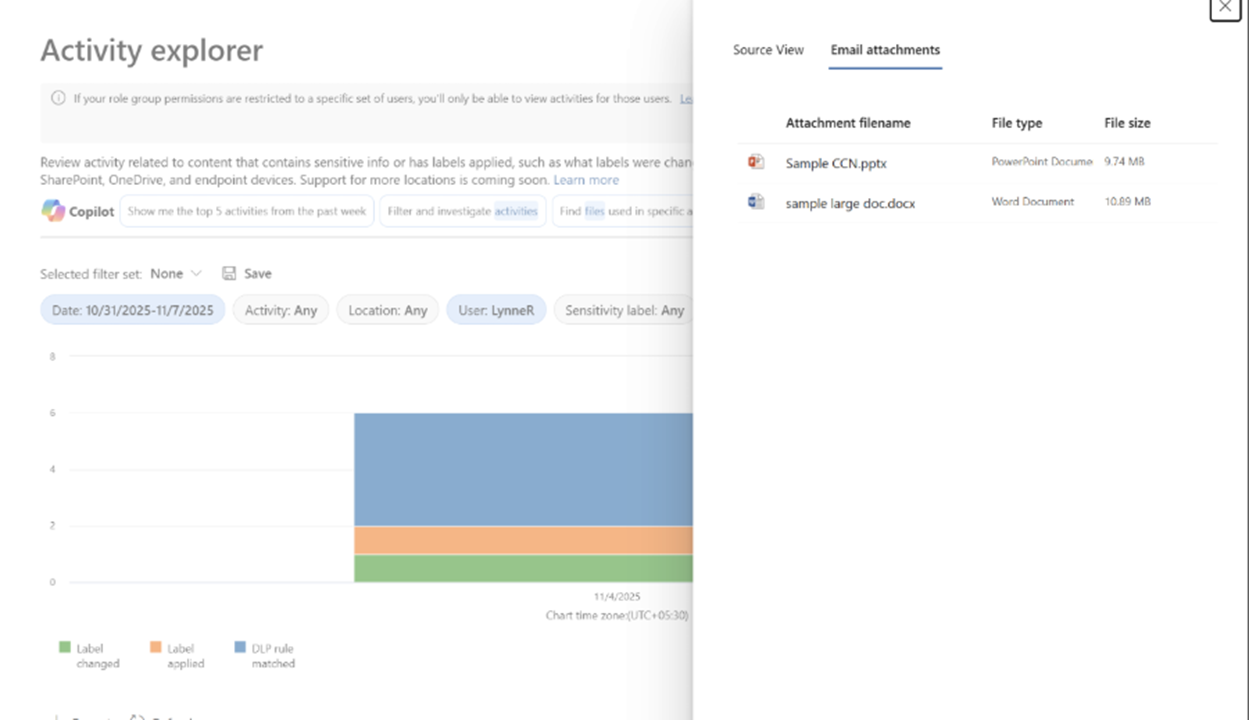Click the Filter and investigate activities prompt
The width and height of the screenshot is (1249, 720).
pos(462,211)
